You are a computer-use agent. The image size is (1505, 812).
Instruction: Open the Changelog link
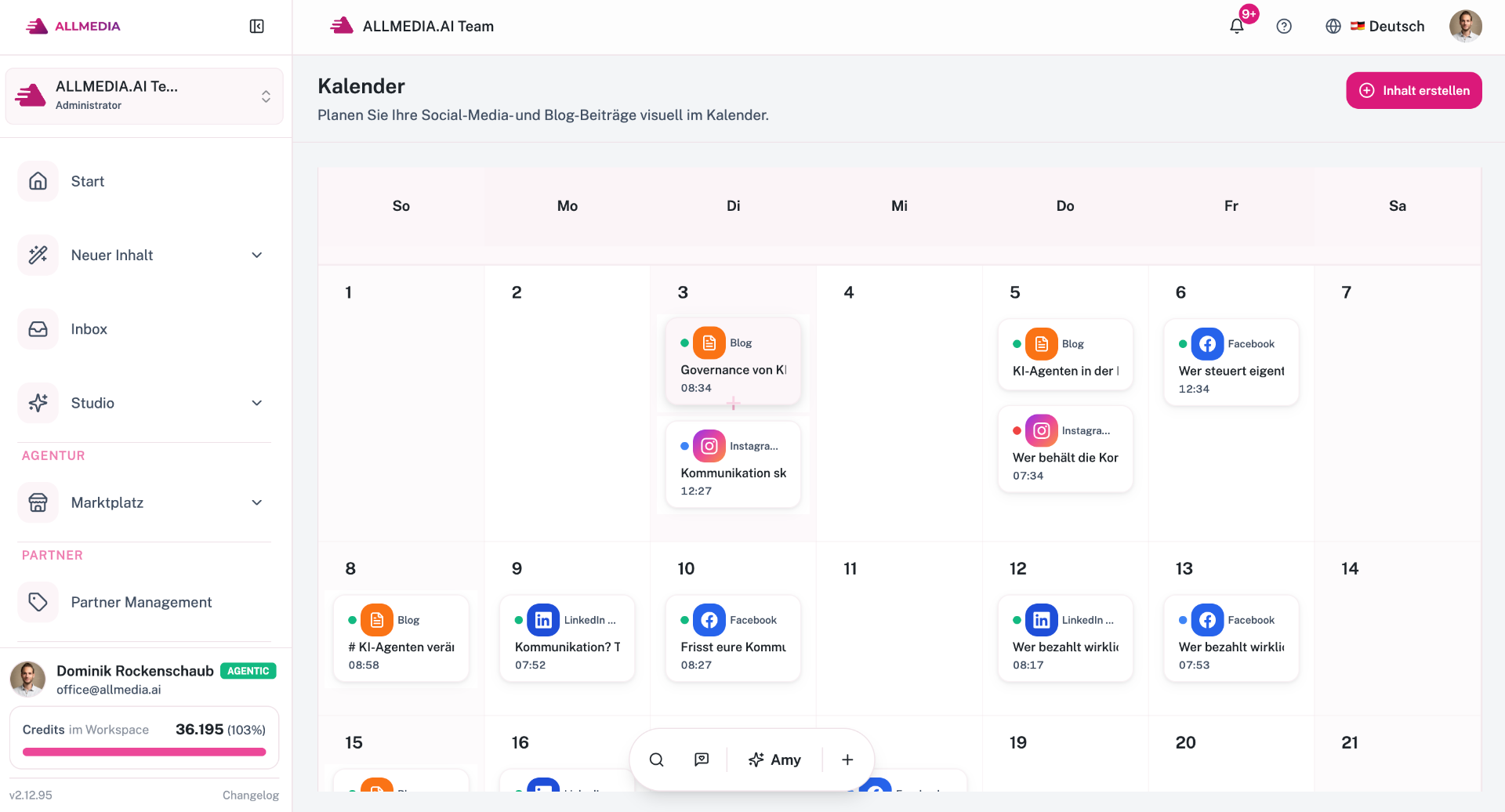[251, 795]
